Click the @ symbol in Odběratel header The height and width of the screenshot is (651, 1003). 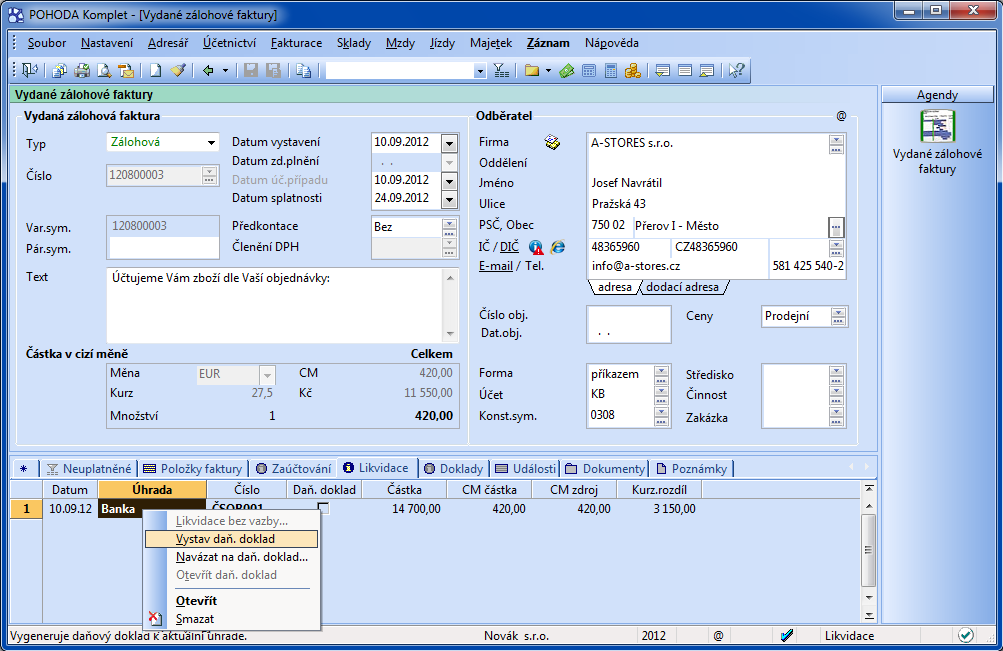click(841, 116)
